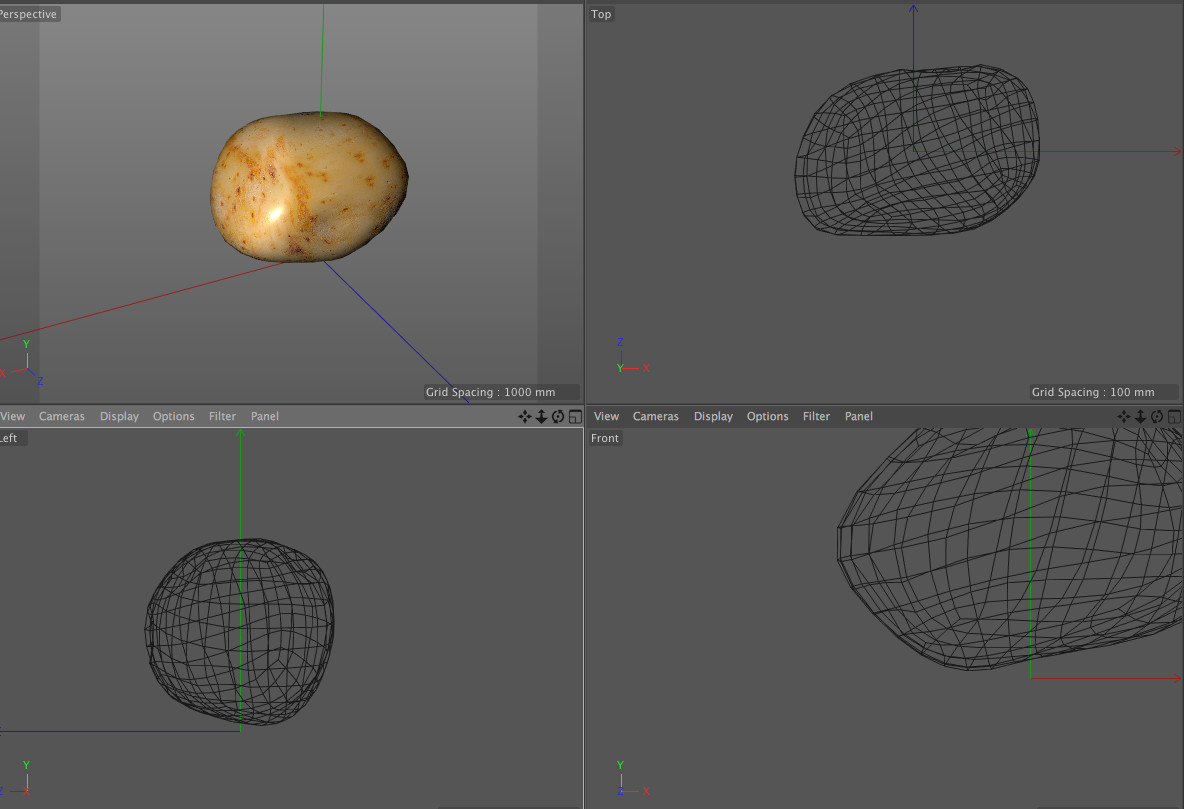Select the wireframe potato mesh in Top view
This screenshot has height=809, width=1184.
916,152
